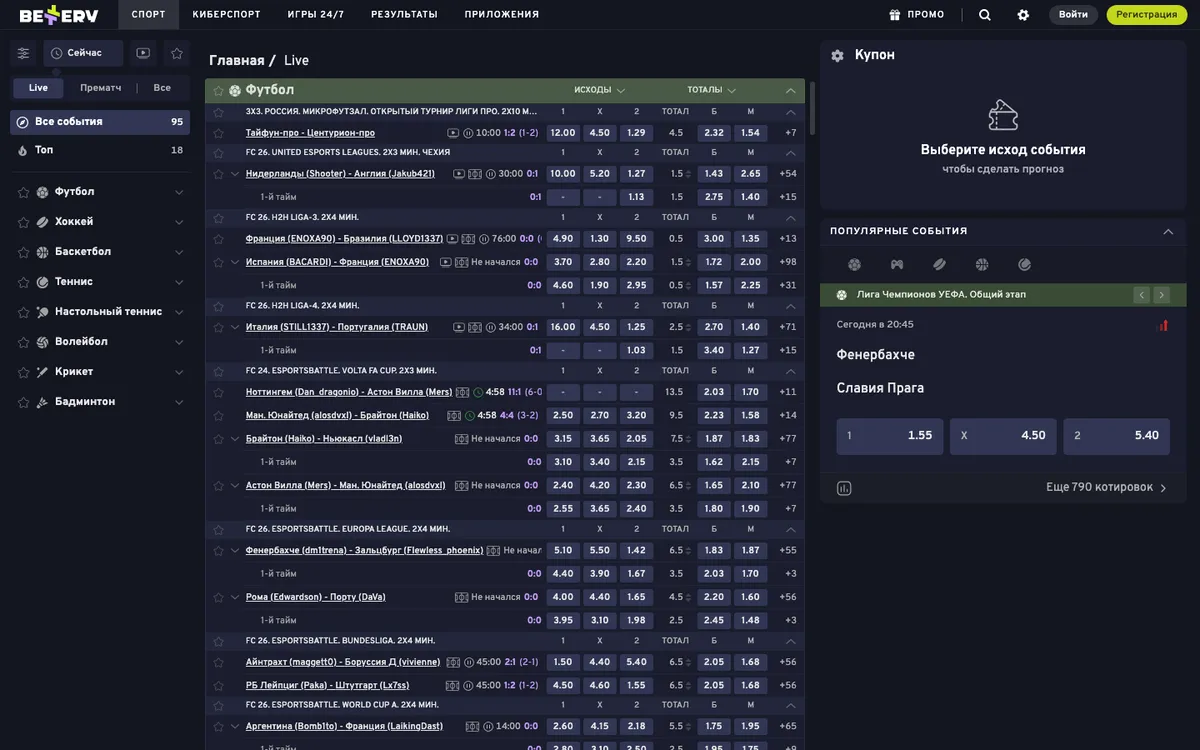Select odds 12.00 for Тайфун-про
1200x750 pixels.
(563, 133)
